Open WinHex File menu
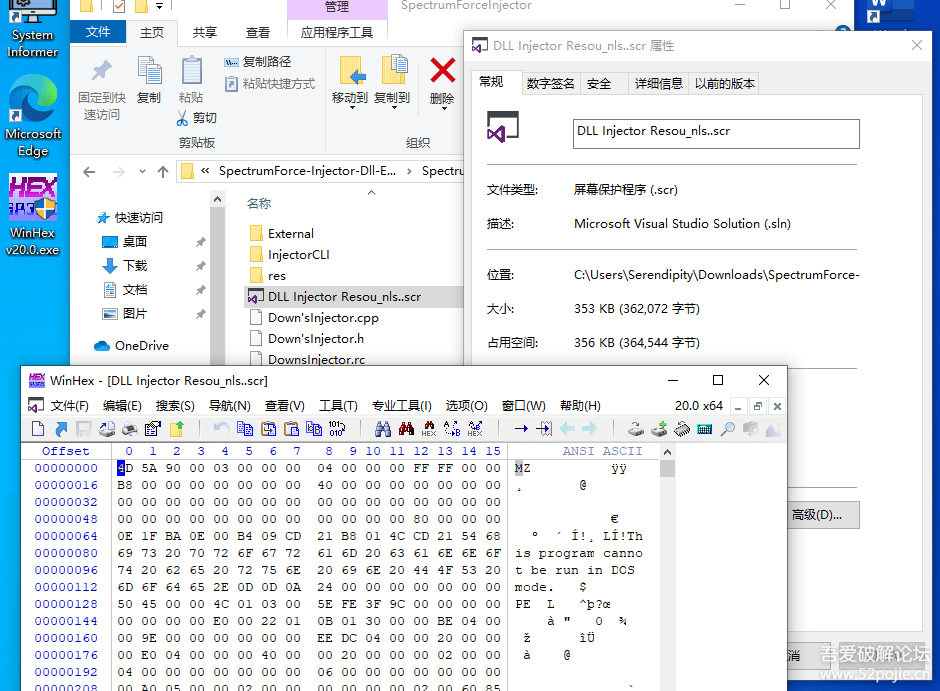Viewport: 940px width, 691px height. (70, 406)
